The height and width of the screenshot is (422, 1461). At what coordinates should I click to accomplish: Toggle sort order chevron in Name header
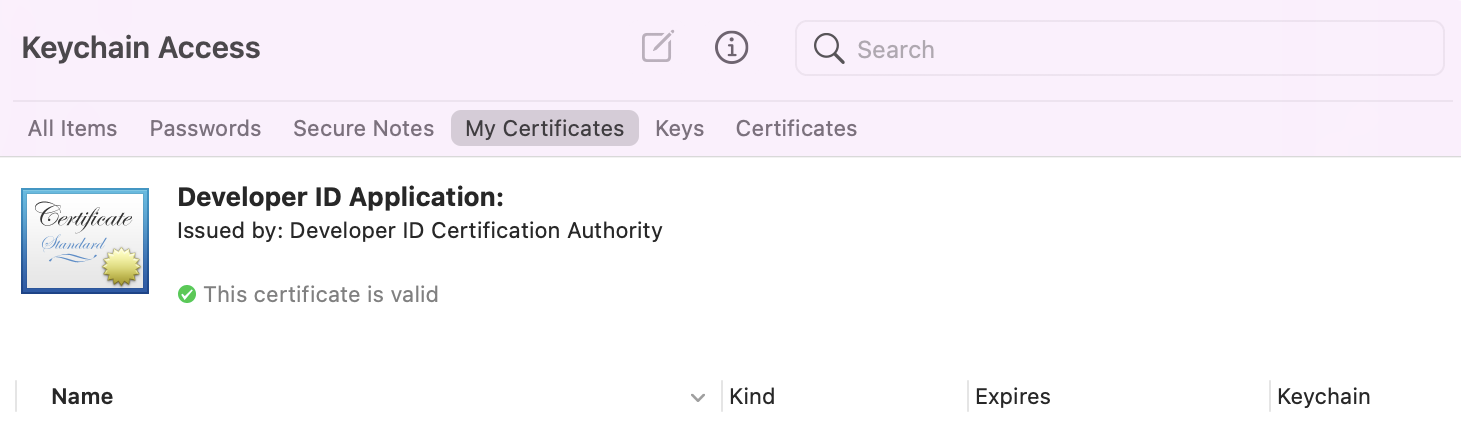pyautogui.click(x=698, y=397)
